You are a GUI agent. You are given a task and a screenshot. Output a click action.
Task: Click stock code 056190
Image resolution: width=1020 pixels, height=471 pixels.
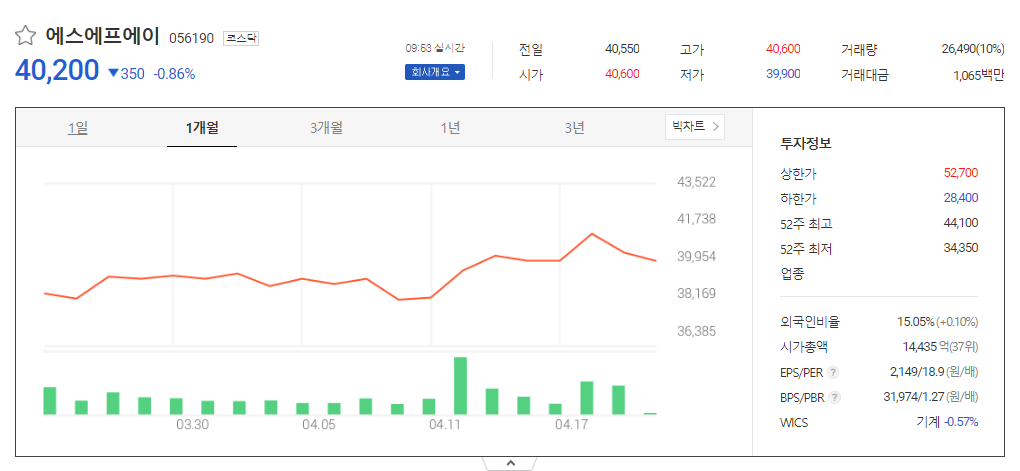pyautogui.click(x=191, y=38)
